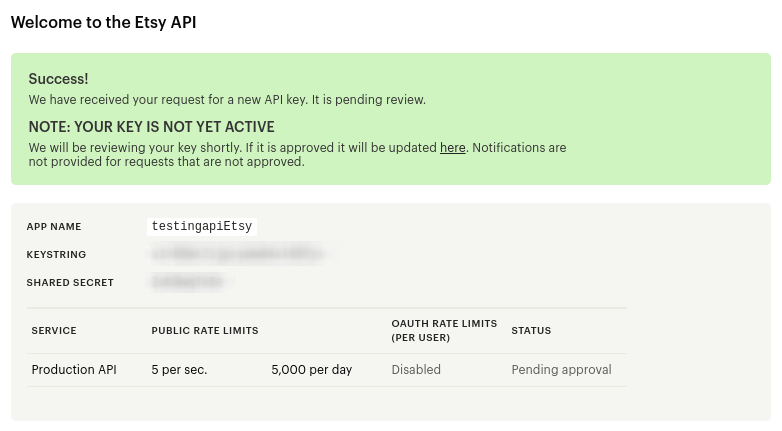The height and width of the screenshot is (431, 782).
Task: Click the 'Disabled' OAuth rate limit cell
Action: click(416, 370)
